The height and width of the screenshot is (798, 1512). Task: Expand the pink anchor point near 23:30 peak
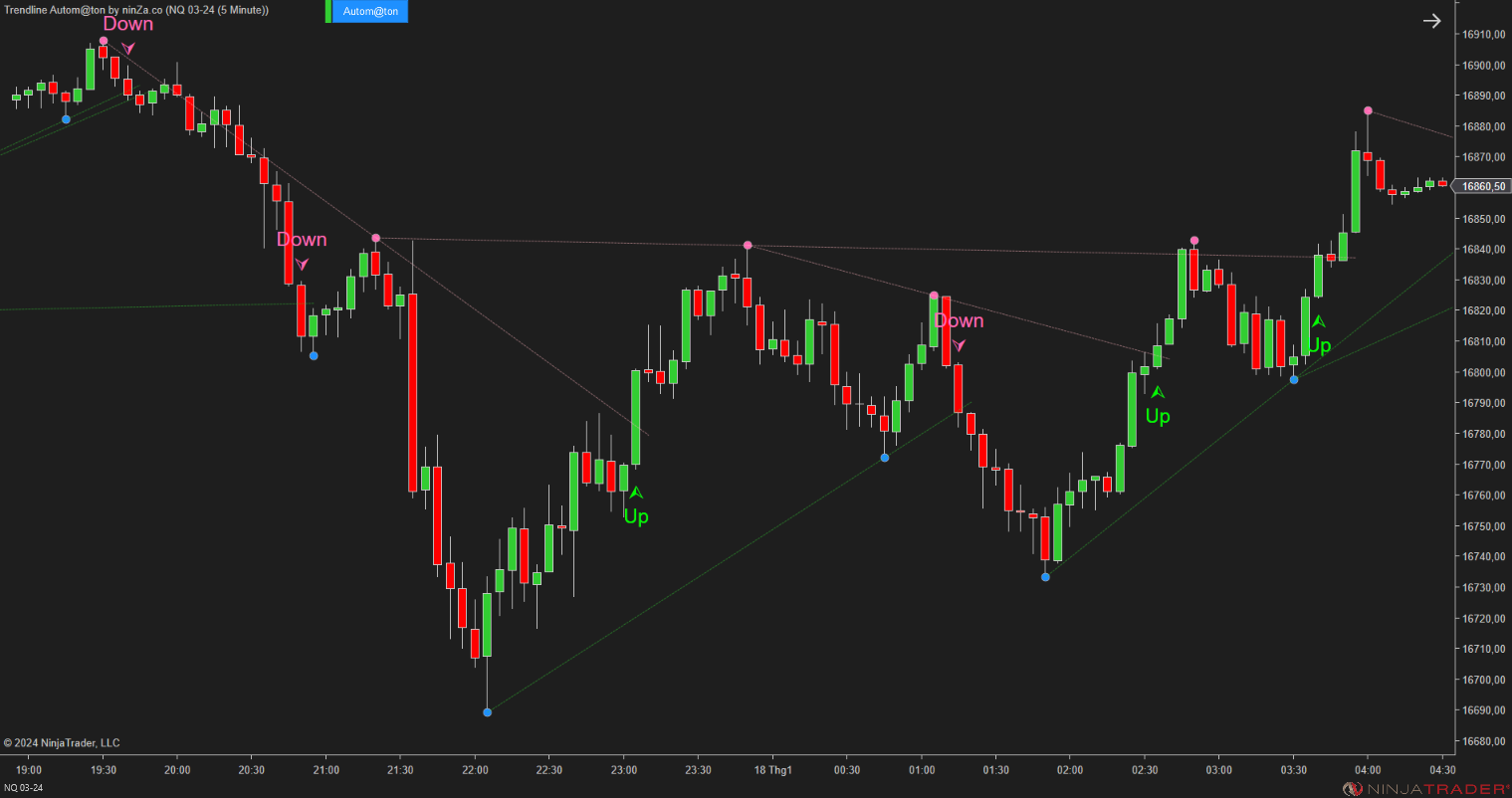(748, 245)
